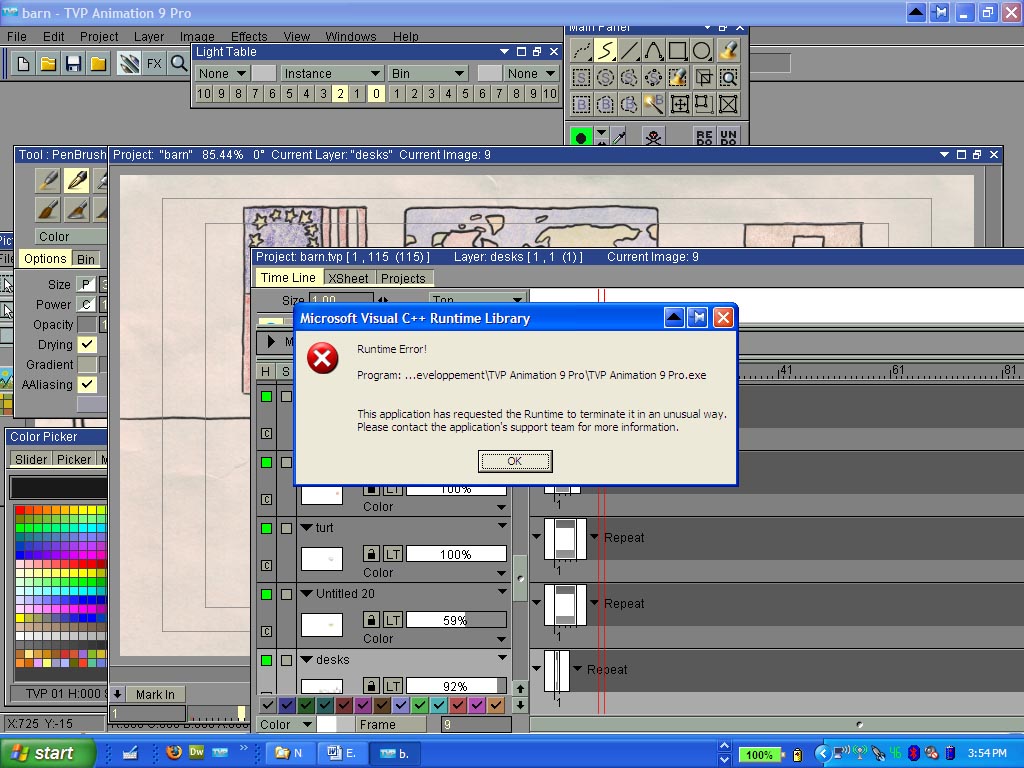Select the highlighted freehand stroke tool
The height and width of the screenshot is (768, 1024).
pyautogui.click(x=606, y=50)
